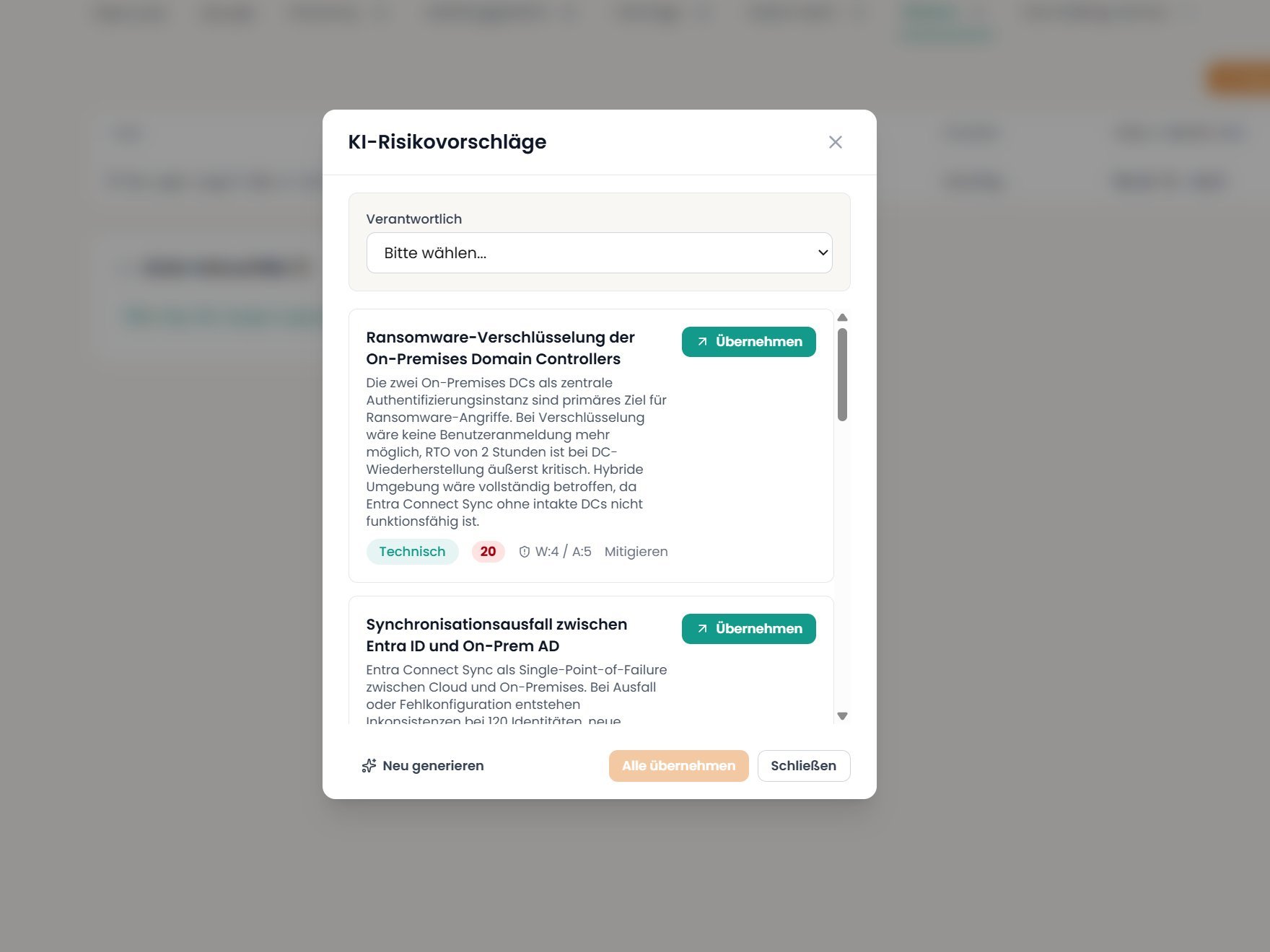Close the KI-Risikovorschläge dialog with the X icon
Image resolution: width=1270 pixels, height=952 pixels.
(835, 142)
